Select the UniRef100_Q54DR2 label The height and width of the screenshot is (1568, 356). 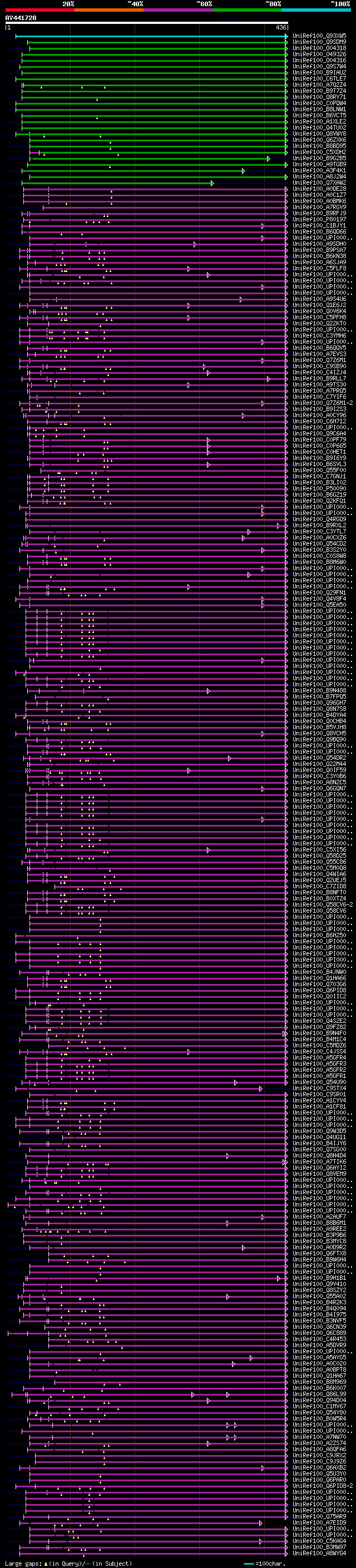[x=319, y=759]
